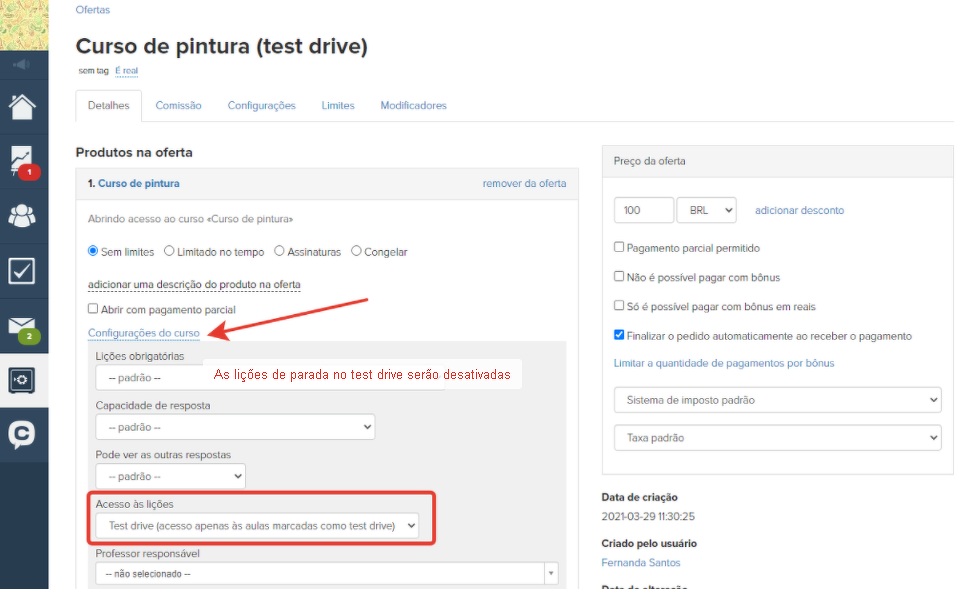The image size is (956, 589).
Task: Open the safe (sales) icon in sidebar
Action: 23,380
